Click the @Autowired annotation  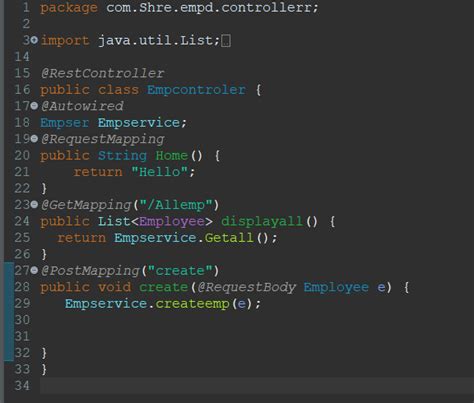82,106
